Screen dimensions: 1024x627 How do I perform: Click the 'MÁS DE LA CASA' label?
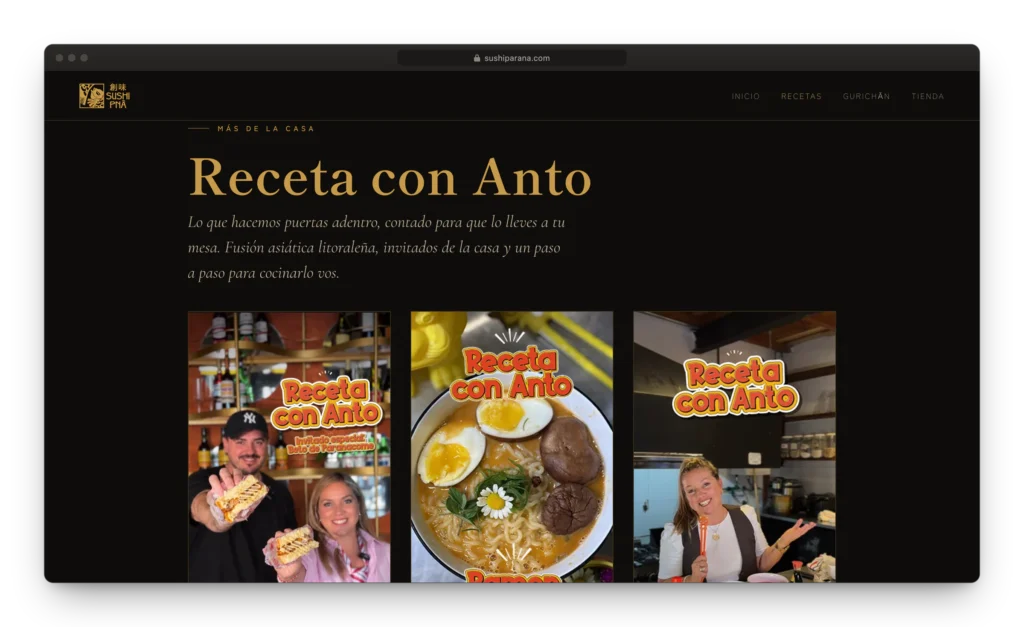266,129
